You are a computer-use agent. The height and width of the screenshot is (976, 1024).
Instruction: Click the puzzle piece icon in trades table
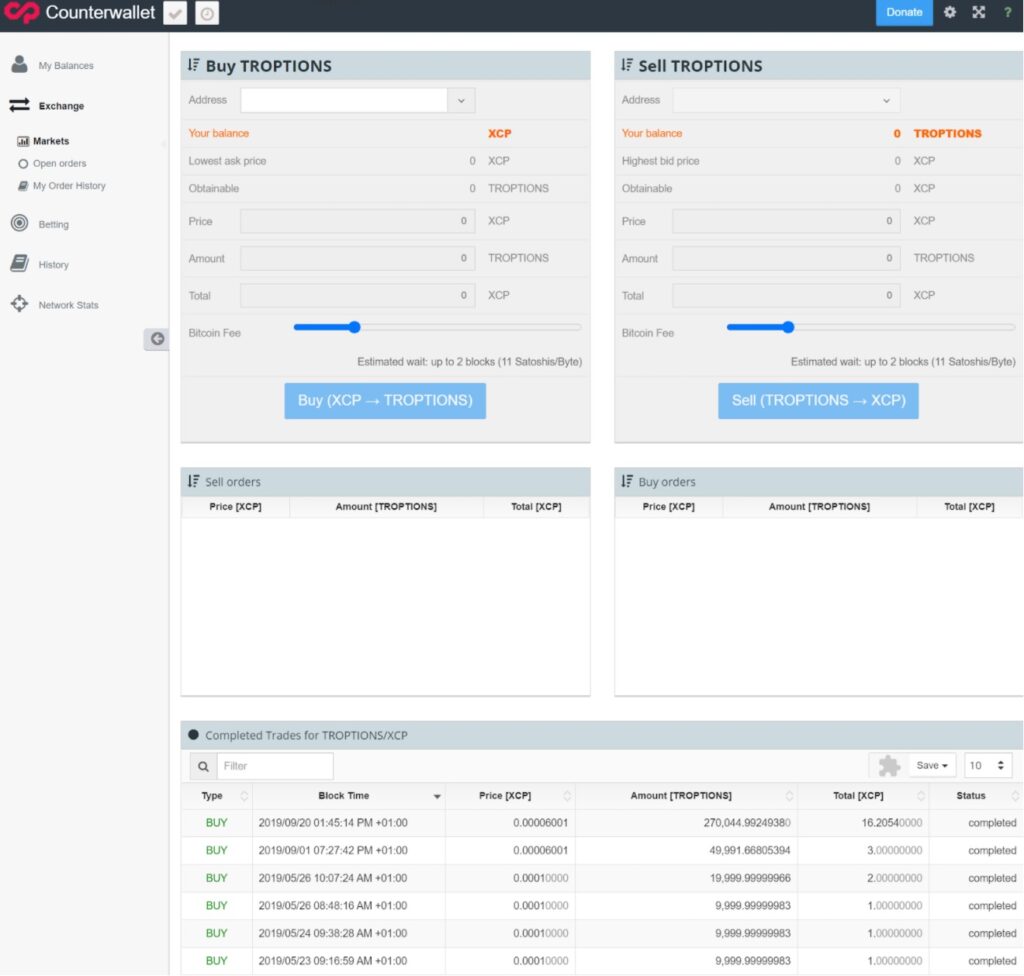pos(889,766)
